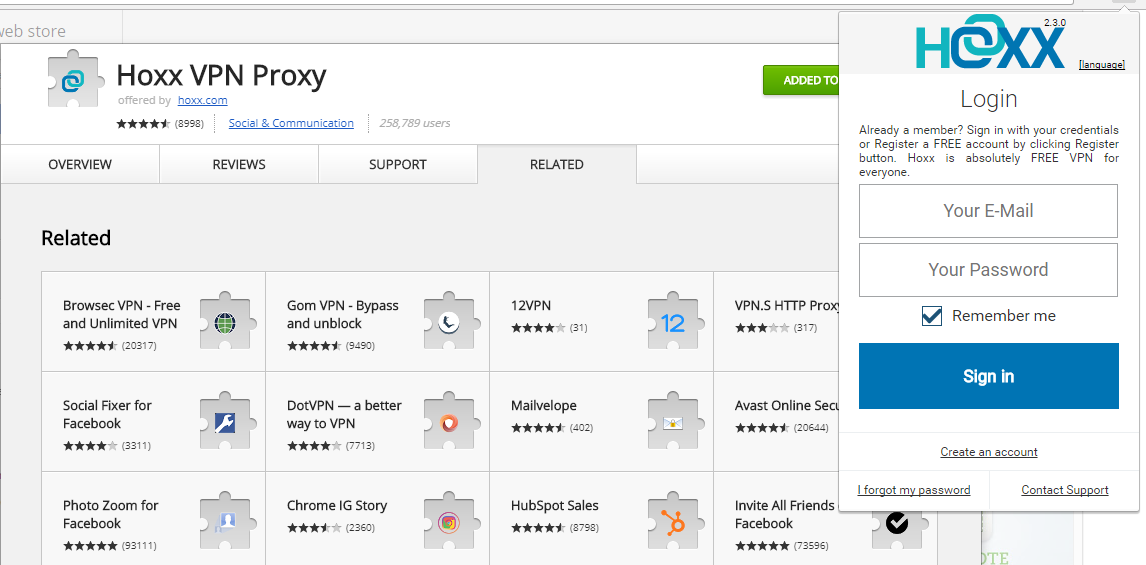Follow the Create an account link
1146x565 pixels.
pos(988,452)
